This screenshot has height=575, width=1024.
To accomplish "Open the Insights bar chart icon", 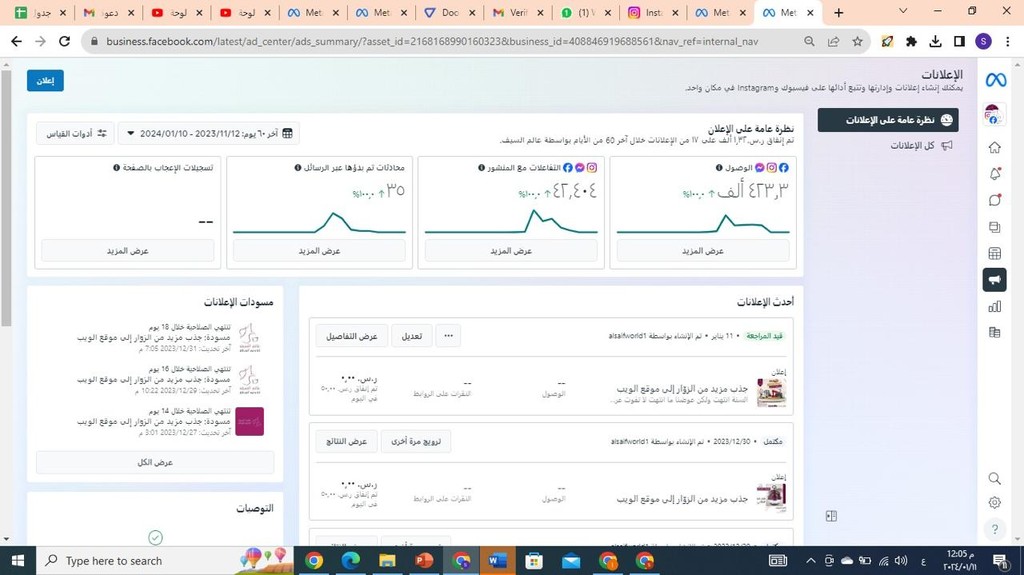I will point(995,306).
